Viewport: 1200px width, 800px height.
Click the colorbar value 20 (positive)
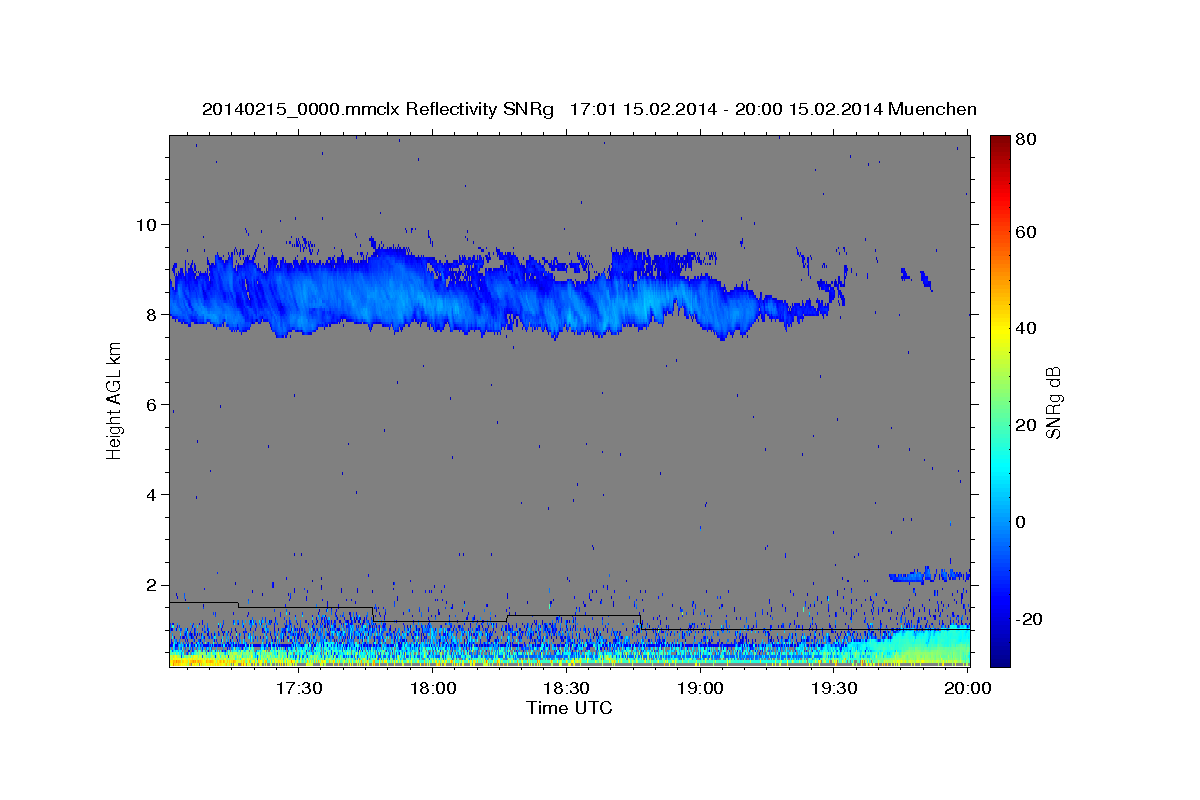[1025, 425]
